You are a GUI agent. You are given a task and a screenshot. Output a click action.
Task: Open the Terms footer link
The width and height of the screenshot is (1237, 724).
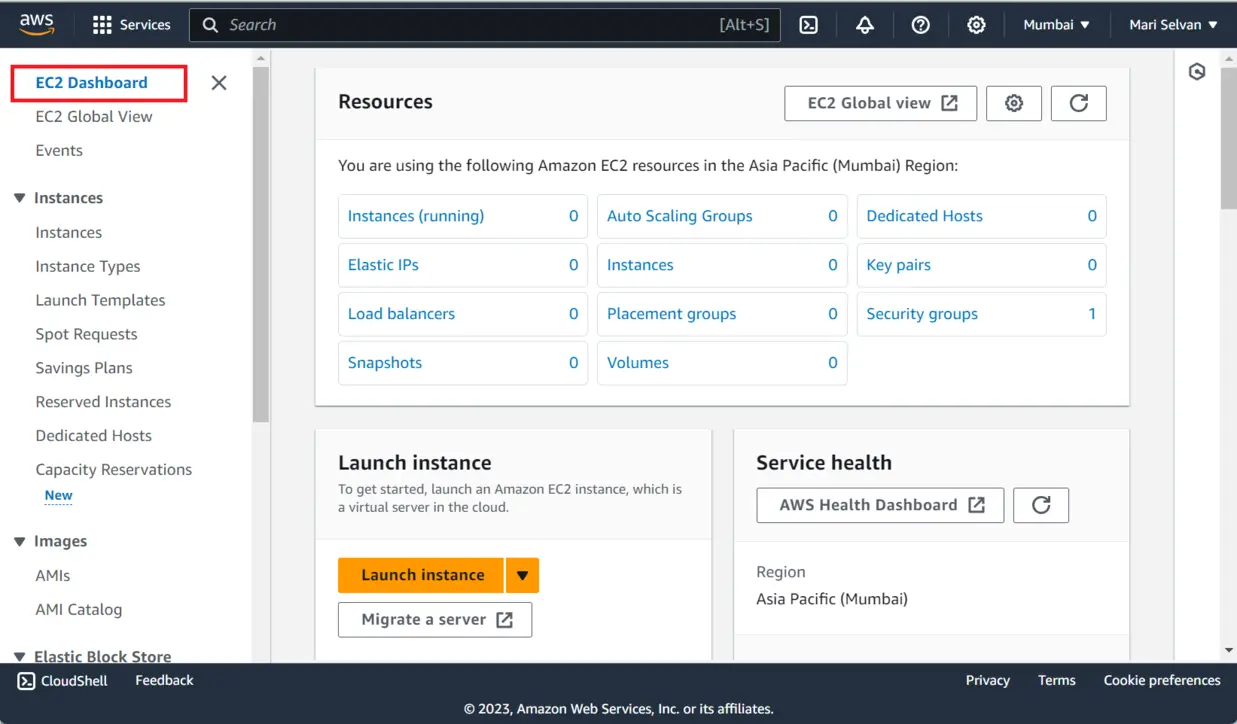coord(1057,680)
